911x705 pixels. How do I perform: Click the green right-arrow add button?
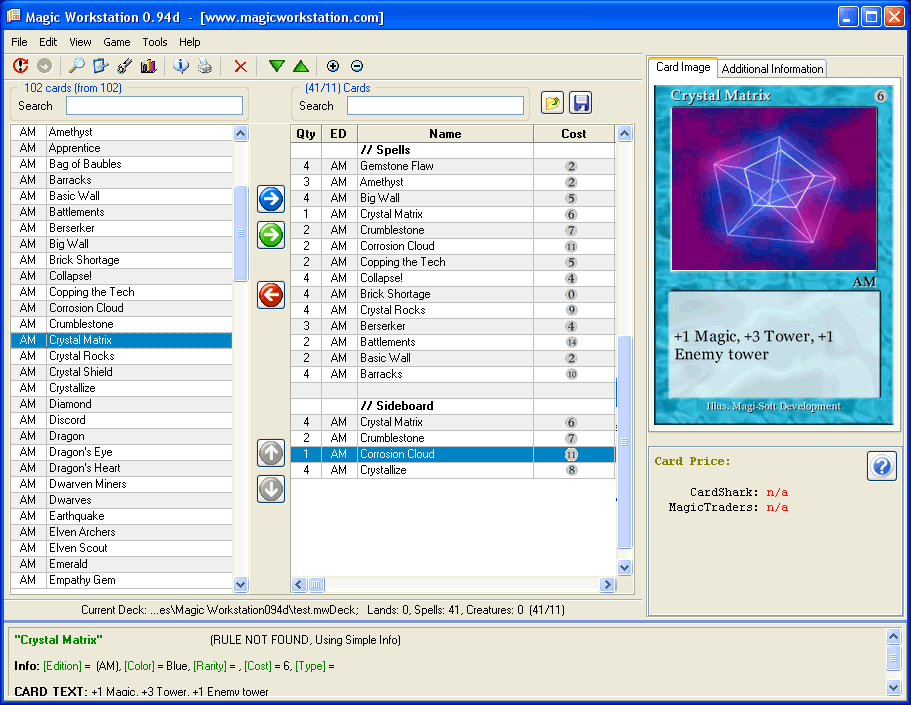point(271,235)
